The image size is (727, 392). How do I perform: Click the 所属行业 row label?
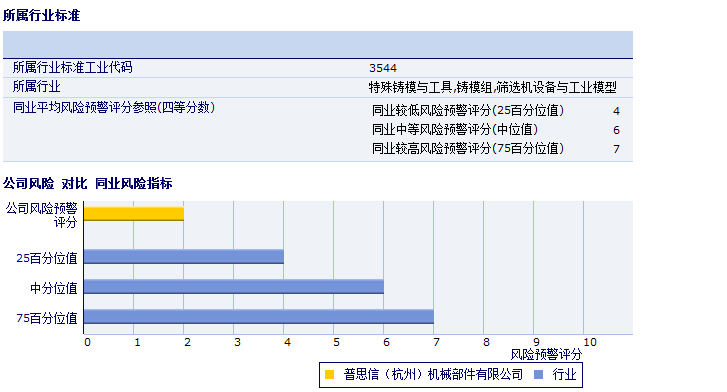[x=37, y=87]
